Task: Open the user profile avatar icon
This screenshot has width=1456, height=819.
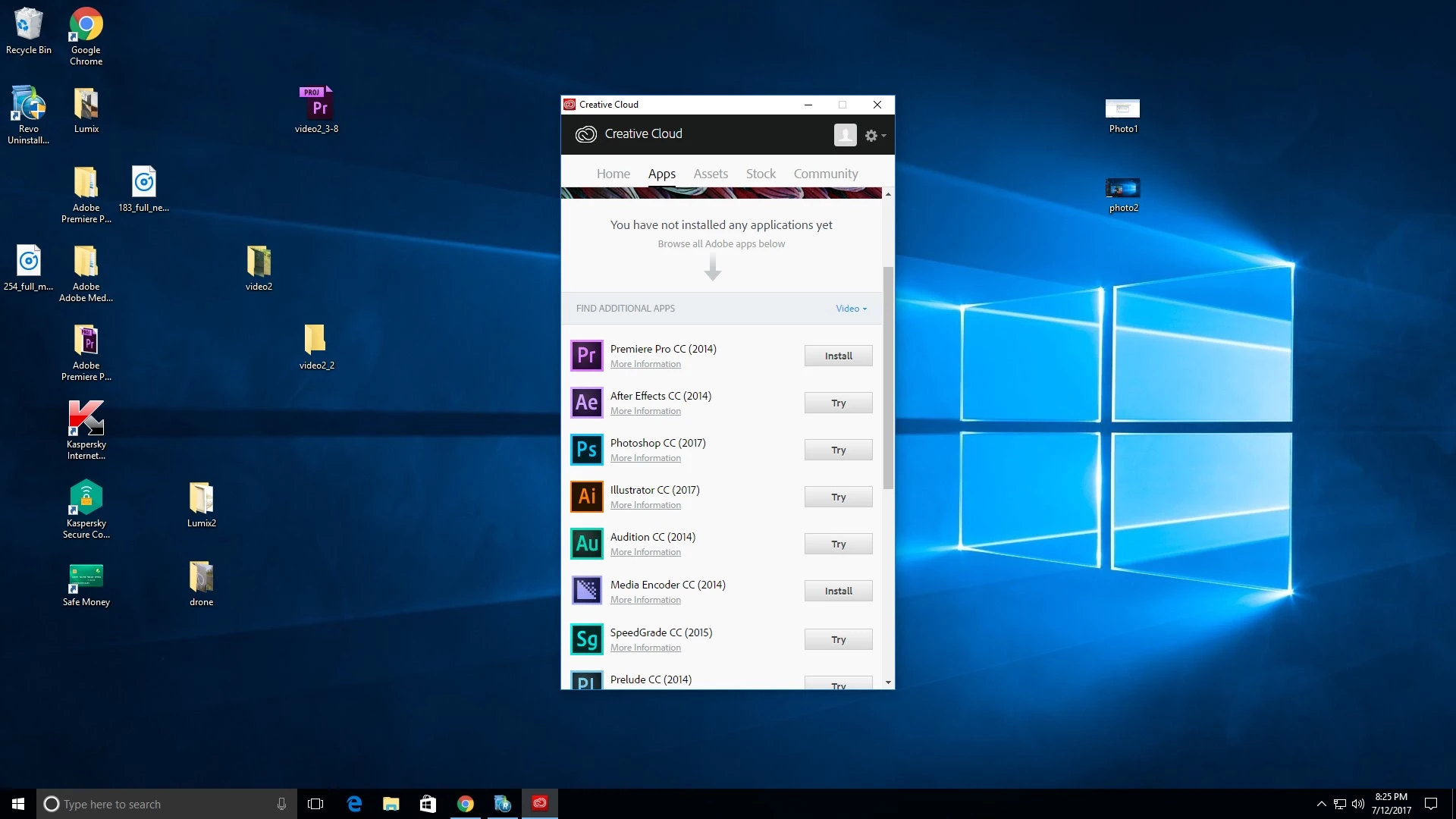Action: [845, 135]
